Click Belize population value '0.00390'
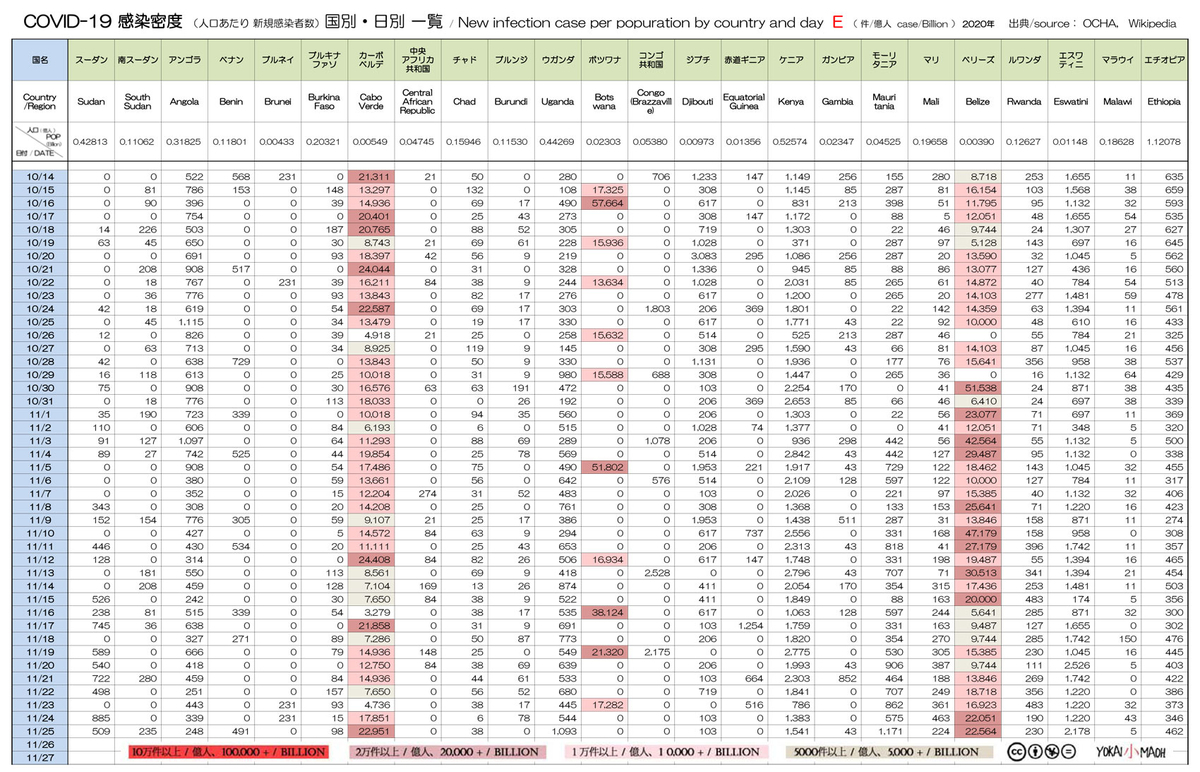This screenshot has width=1200, height=772. click(x=976, y=141)
